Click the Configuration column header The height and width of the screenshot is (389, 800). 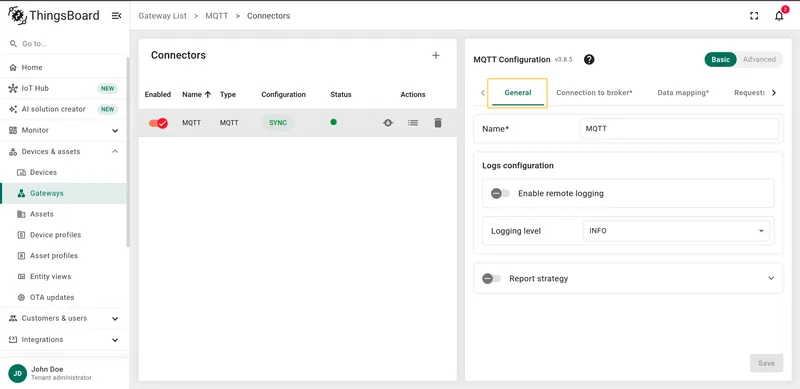click(x=283, y=94)
